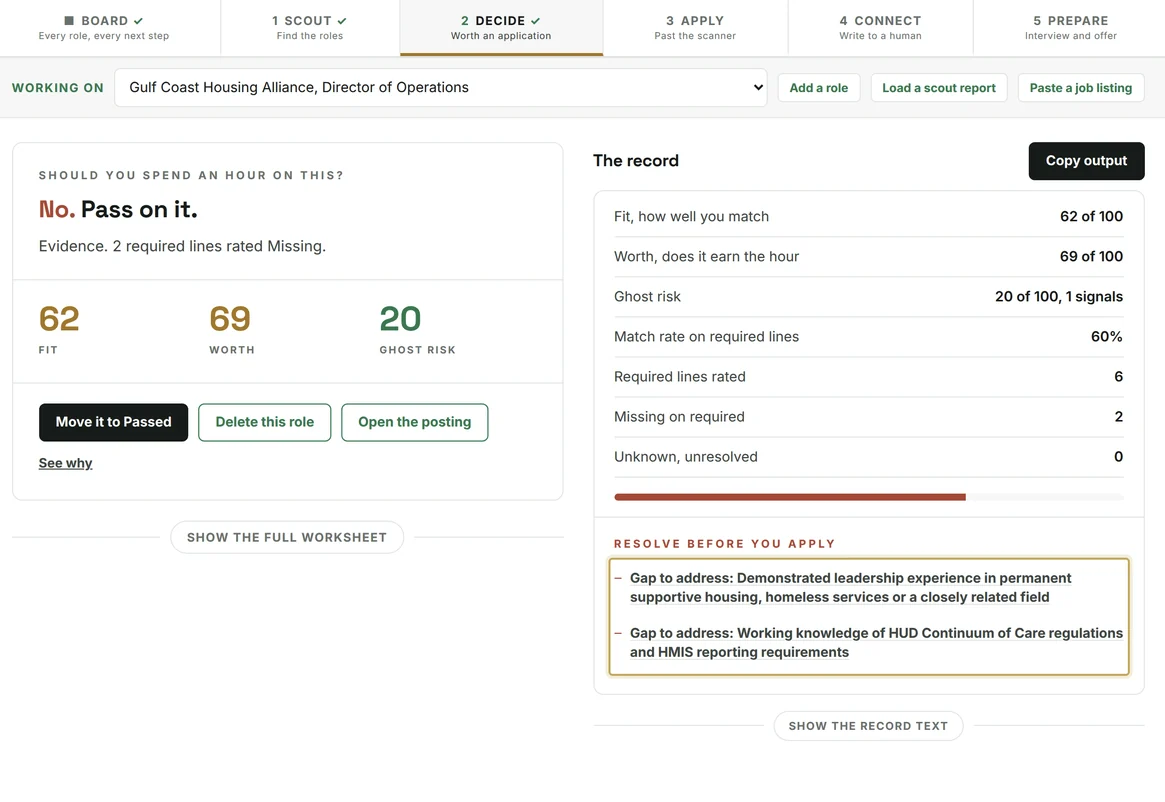The image size is (1165, 802).
Task: Go to the 3 Apply tab
Action: pyautogui.click(x=695, y=28)
